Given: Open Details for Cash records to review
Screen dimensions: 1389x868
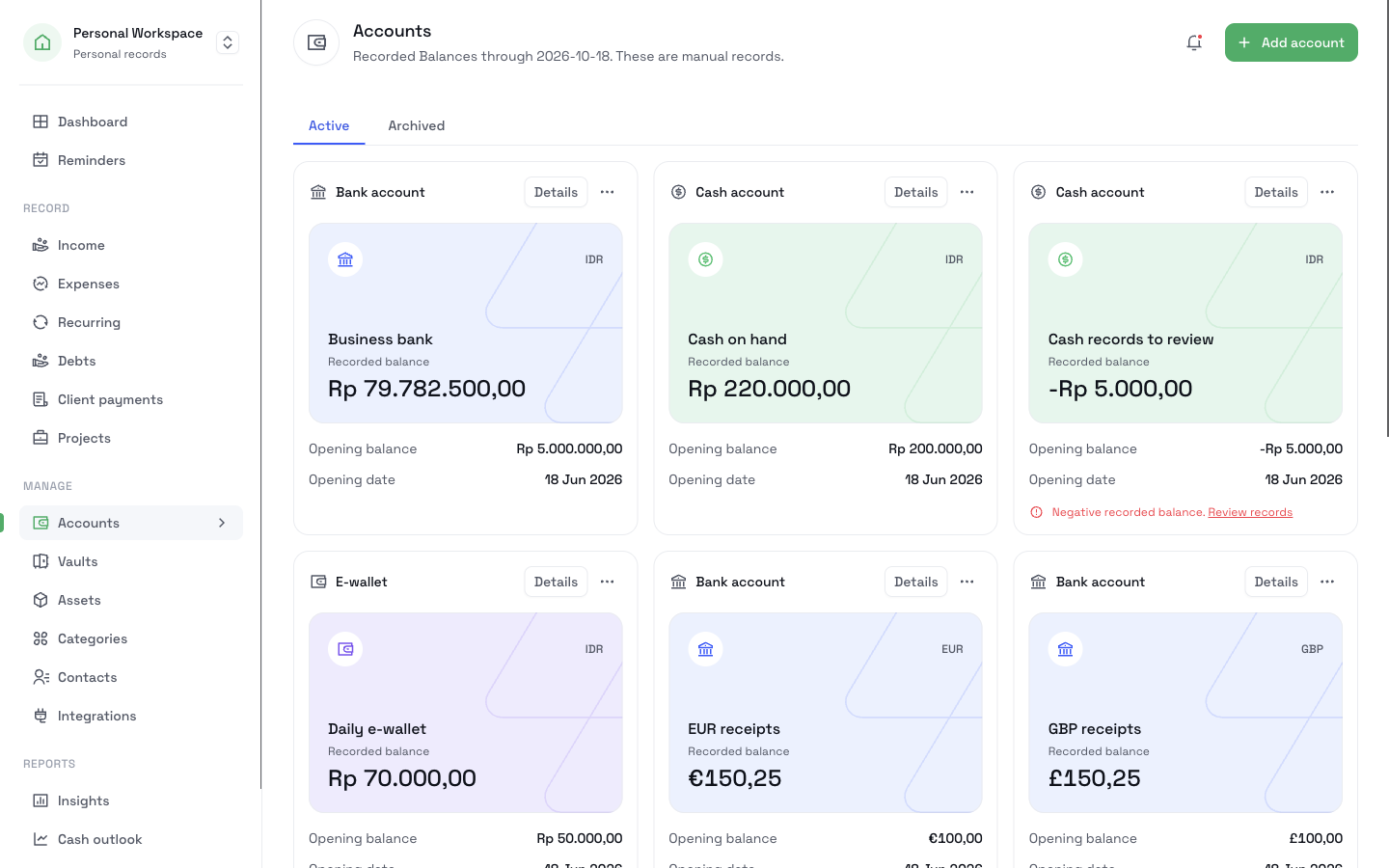Looking at the screenshot, I should 1276,192.
